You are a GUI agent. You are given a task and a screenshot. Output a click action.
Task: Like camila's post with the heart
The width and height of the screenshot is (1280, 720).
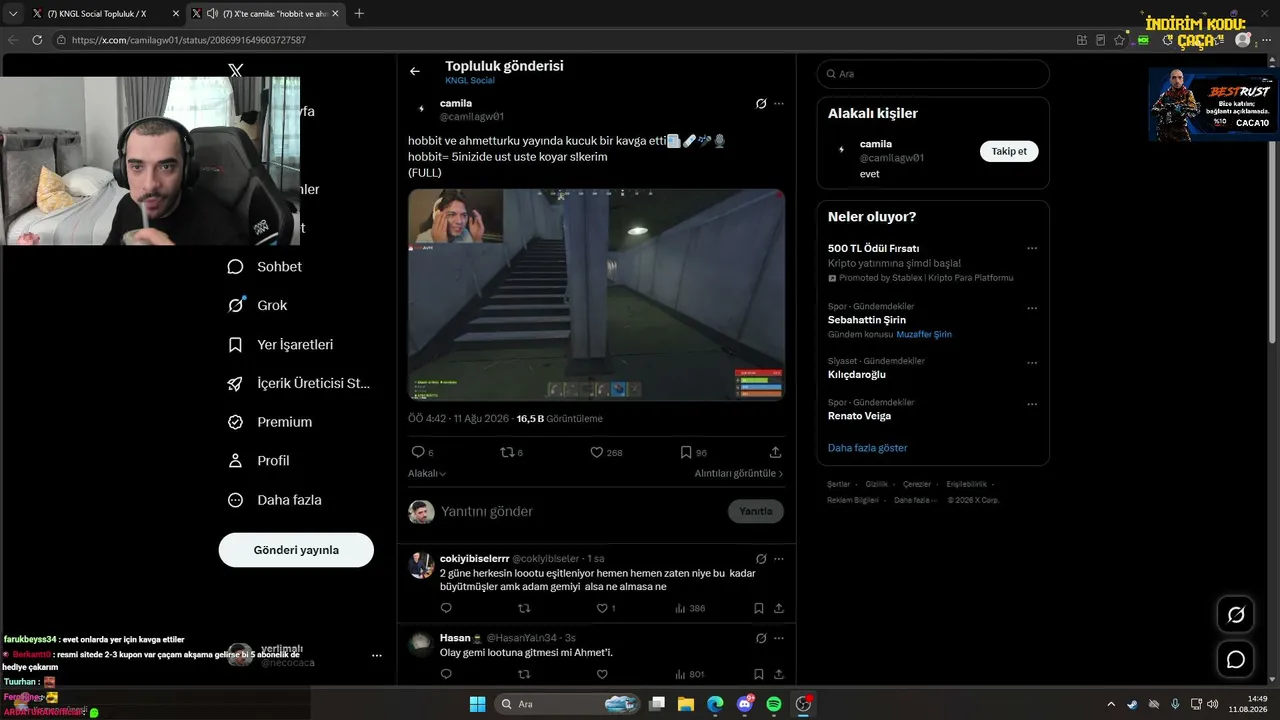pyautogui.click(x=596, y=452)
